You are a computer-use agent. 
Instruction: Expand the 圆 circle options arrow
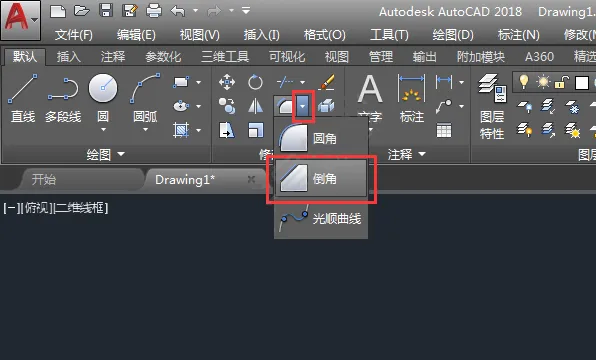[103, 130]
